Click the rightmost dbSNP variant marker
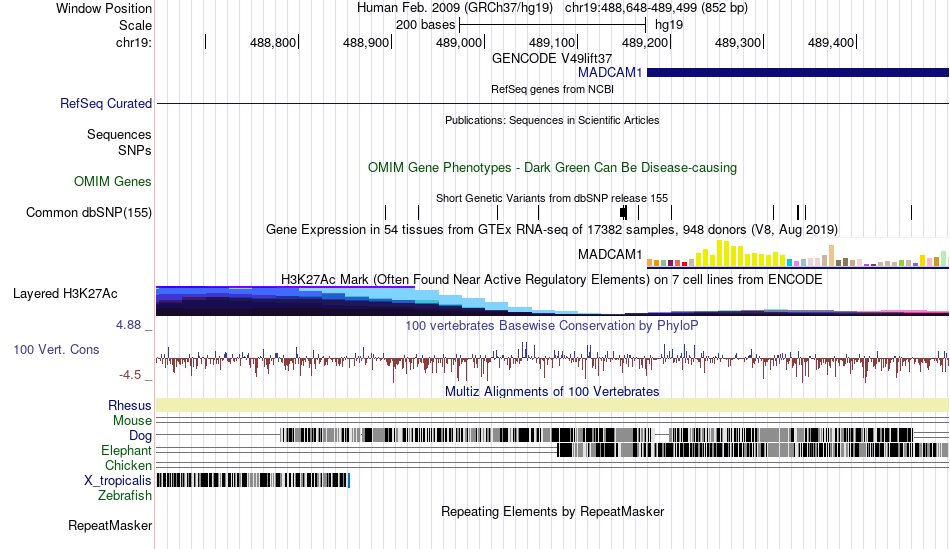950x549 pixels. pyautogui.click(x=911, y=212)
